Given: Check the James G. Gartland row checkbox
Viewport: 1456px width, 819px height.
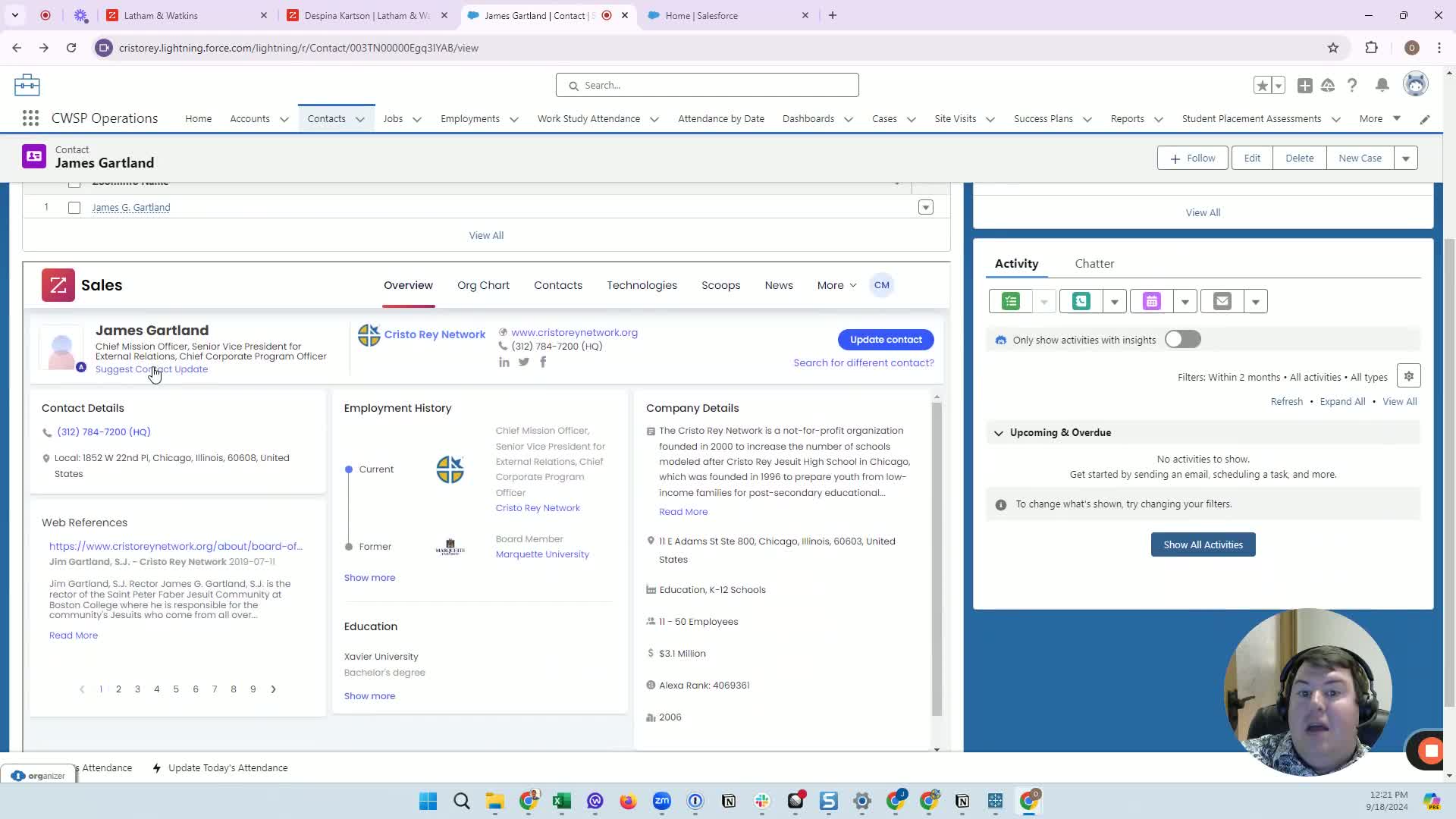Looking at the screenshot, I should [x=74, y=208].
